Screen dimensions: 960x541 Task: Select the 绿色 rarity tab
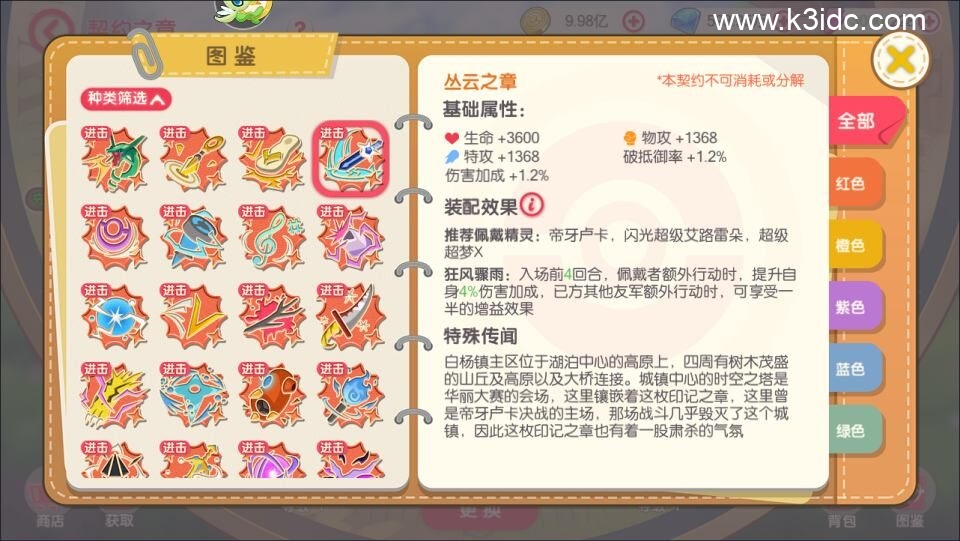tap(855, 431)
